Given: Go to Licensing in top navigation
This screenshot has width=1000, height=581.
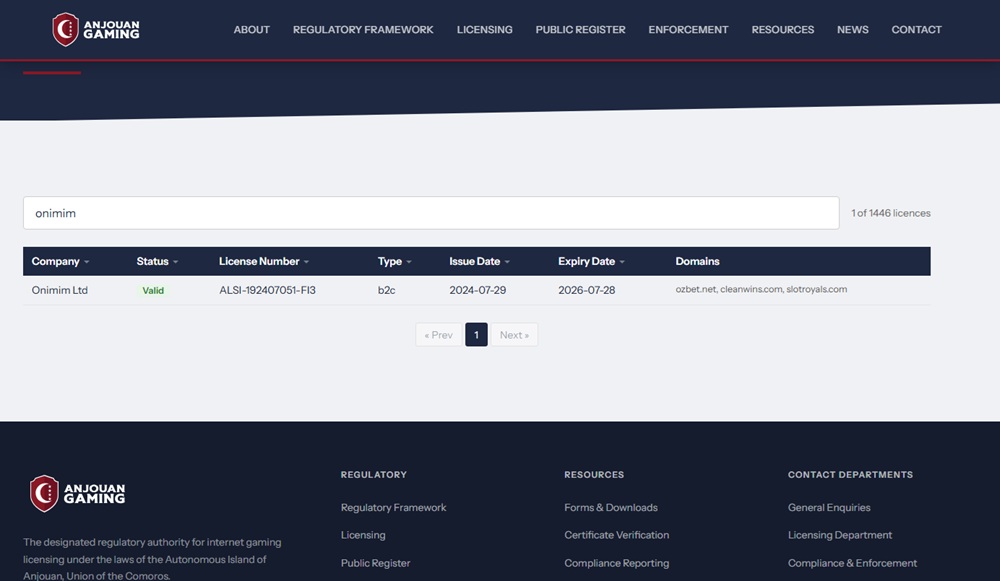Looking at the screenshot, I should tap(484, 29).
